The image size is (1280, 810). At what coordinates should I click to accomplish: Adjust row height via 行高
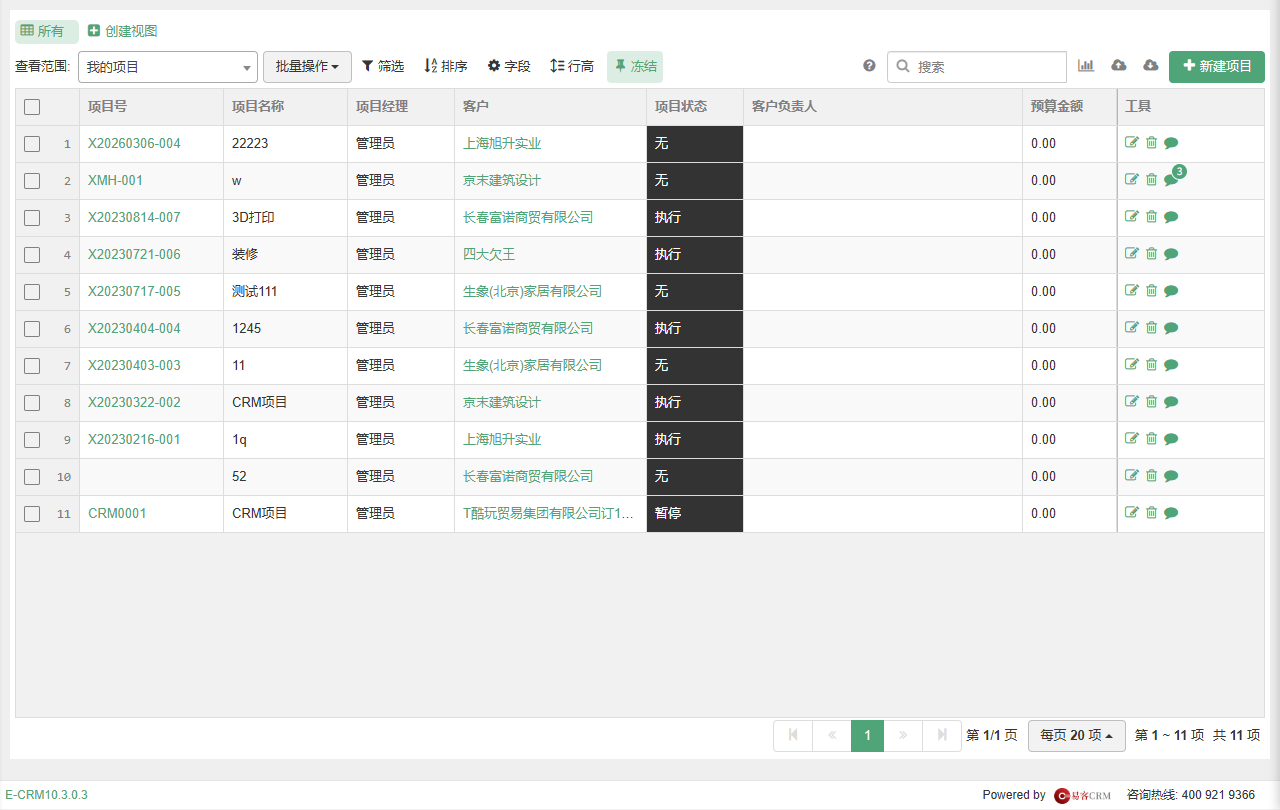572,67
